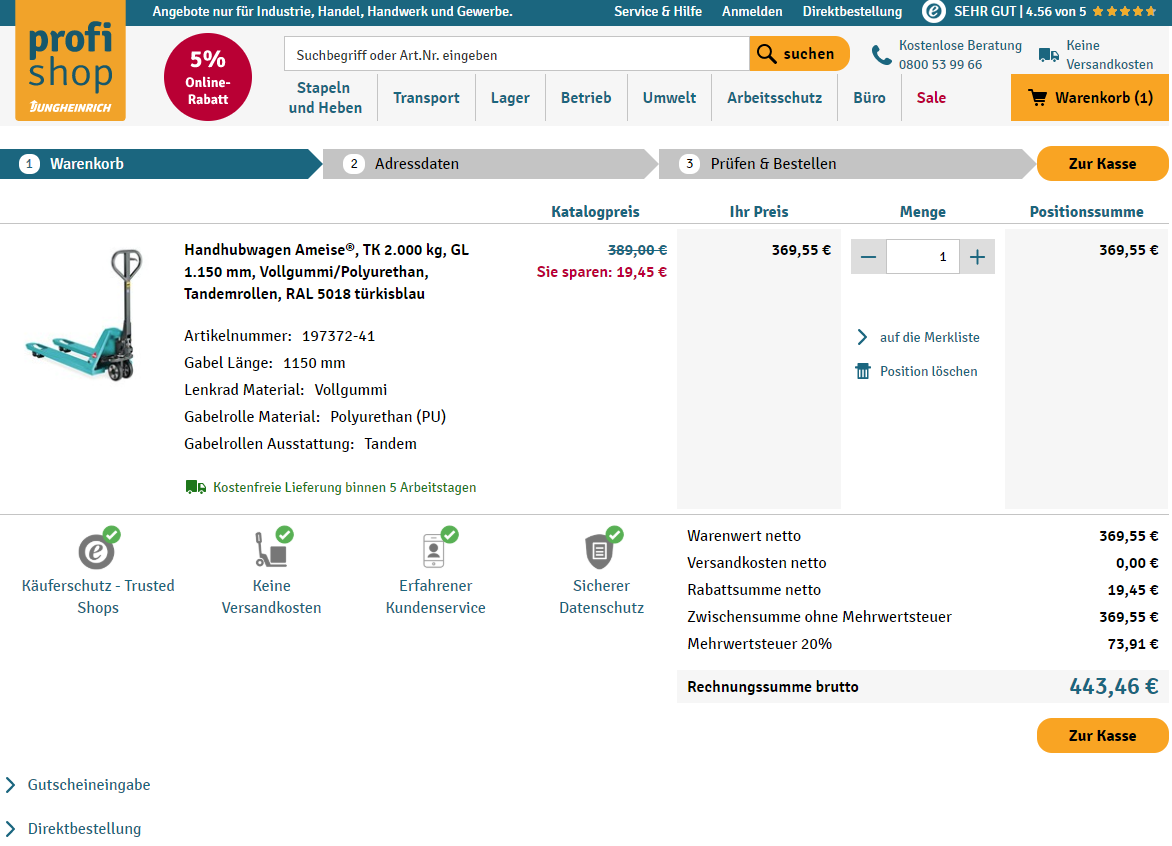This screenshot has height=846, width=1172.
Task: Click the Direktbestellung link in header
Action: [x=852, y=11]
